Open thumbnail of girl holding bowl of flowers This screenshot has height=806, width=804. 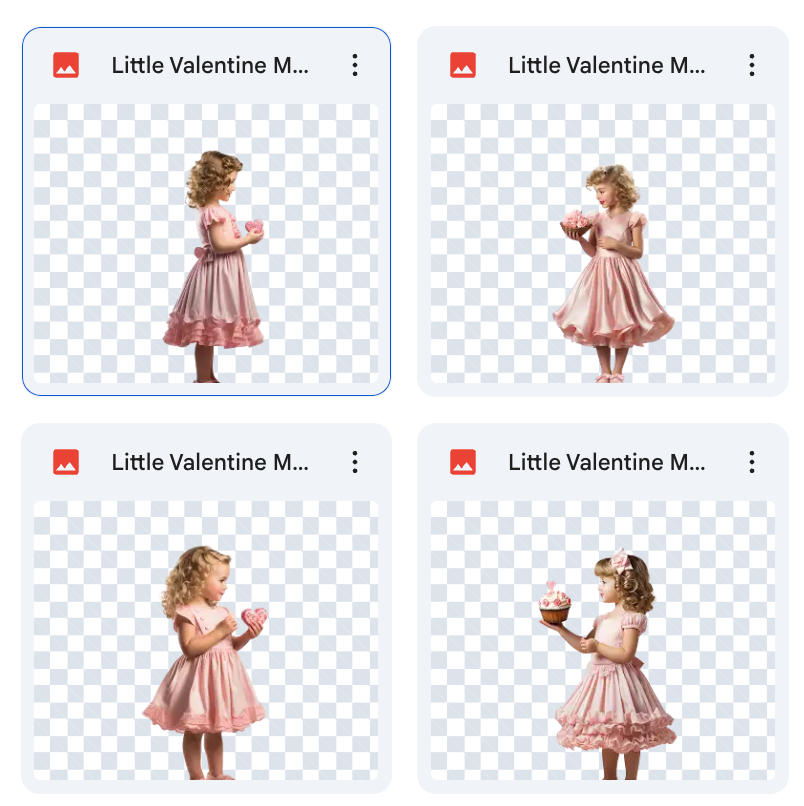coord(603,243)
